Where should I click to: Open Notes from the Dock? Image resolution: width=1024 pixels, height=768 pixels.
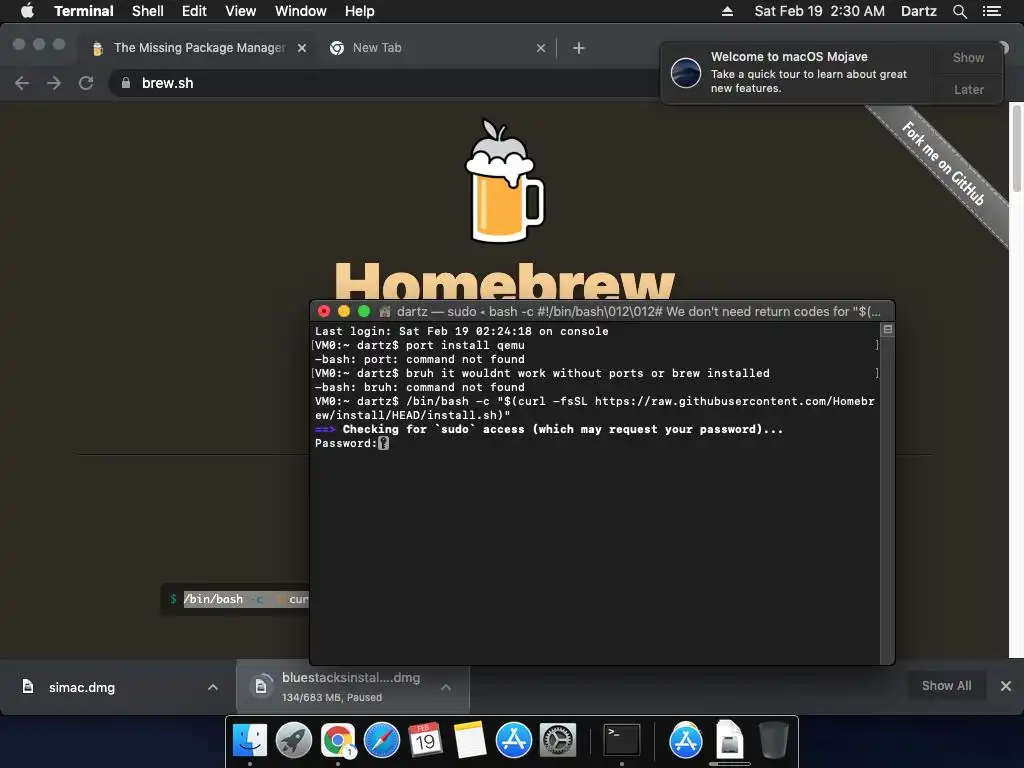click(469, 740)
